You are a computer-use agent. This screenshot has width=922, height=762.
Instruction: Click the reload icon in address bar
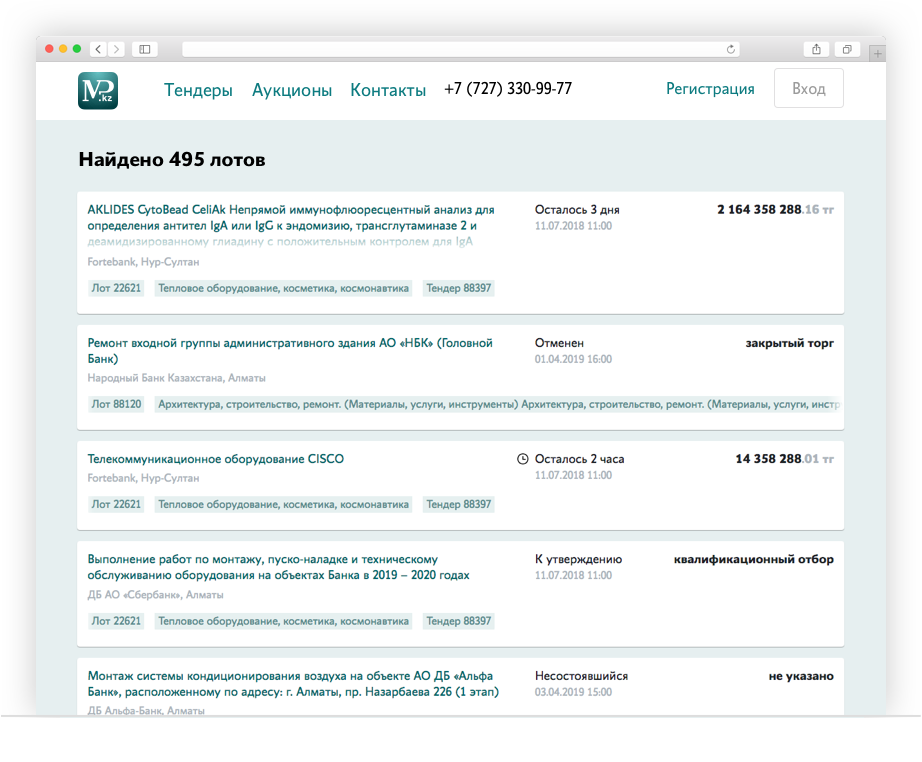coord(730,49)
